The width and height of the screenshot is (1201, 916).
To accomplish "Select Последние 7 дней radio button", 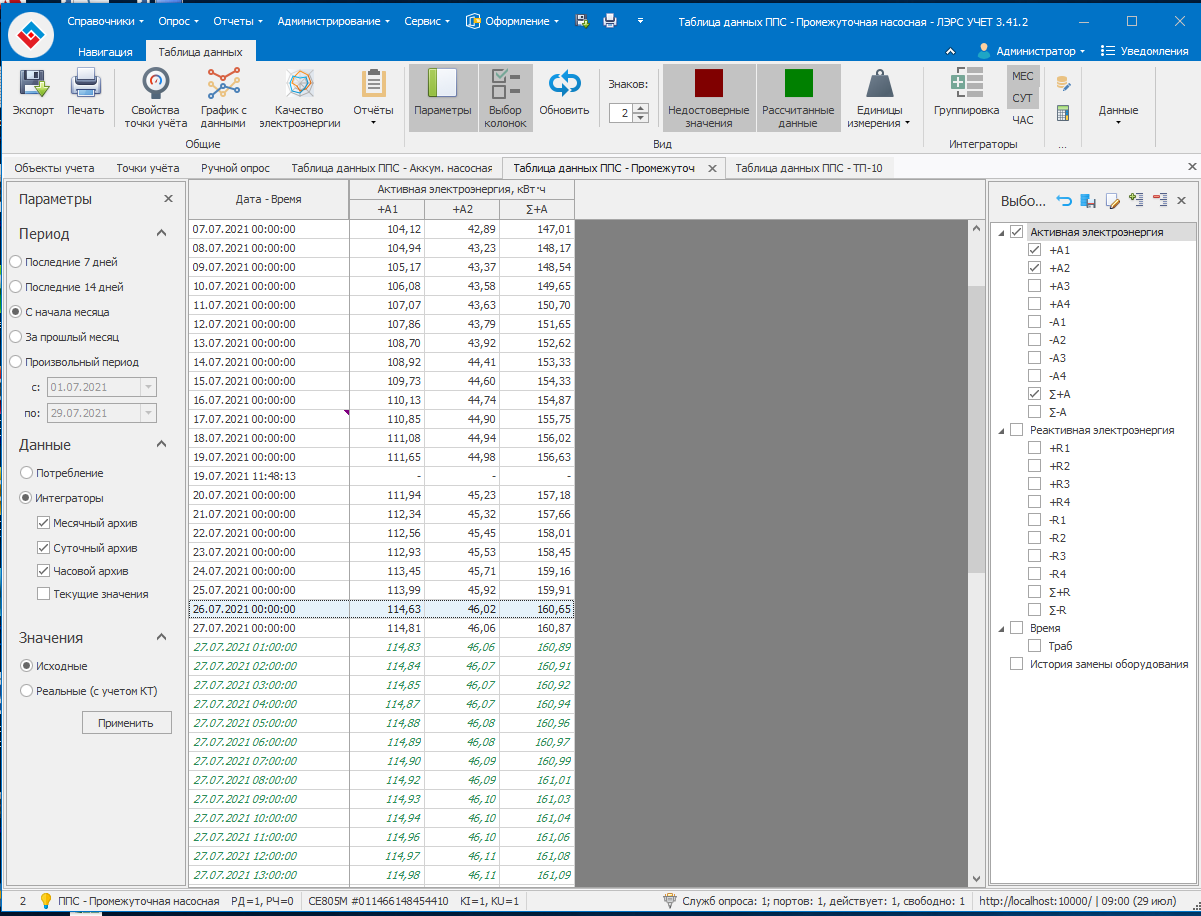I will click(x=15, y=262).
